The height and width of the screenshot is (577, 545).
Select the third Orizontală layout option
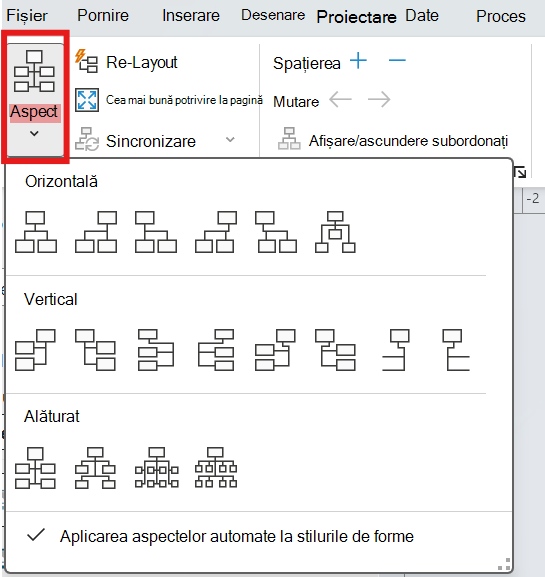click(x=156, y=232)
